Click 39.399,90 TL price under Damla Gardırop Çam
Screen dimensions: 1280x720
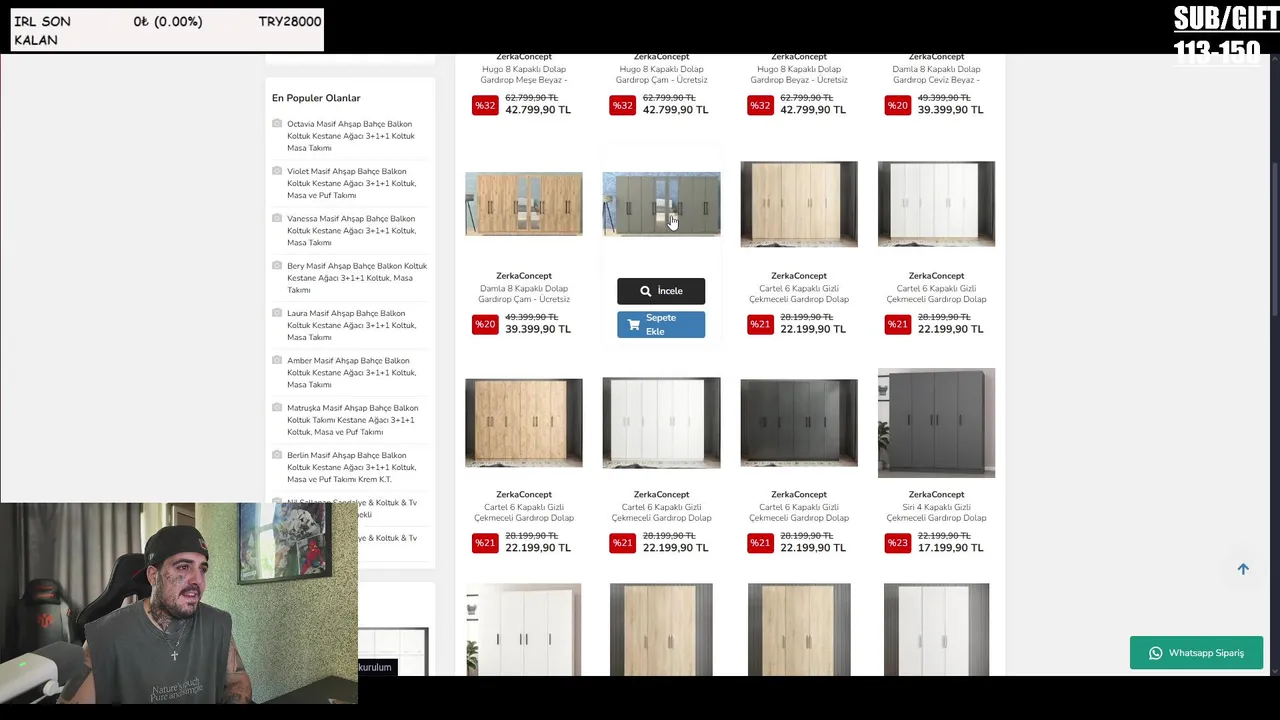tap(538, 329)
